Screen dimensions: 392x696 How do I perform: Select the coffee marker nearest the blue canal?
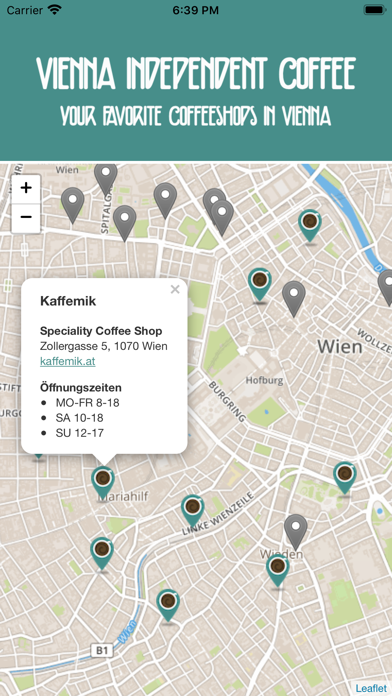[310, 226]
